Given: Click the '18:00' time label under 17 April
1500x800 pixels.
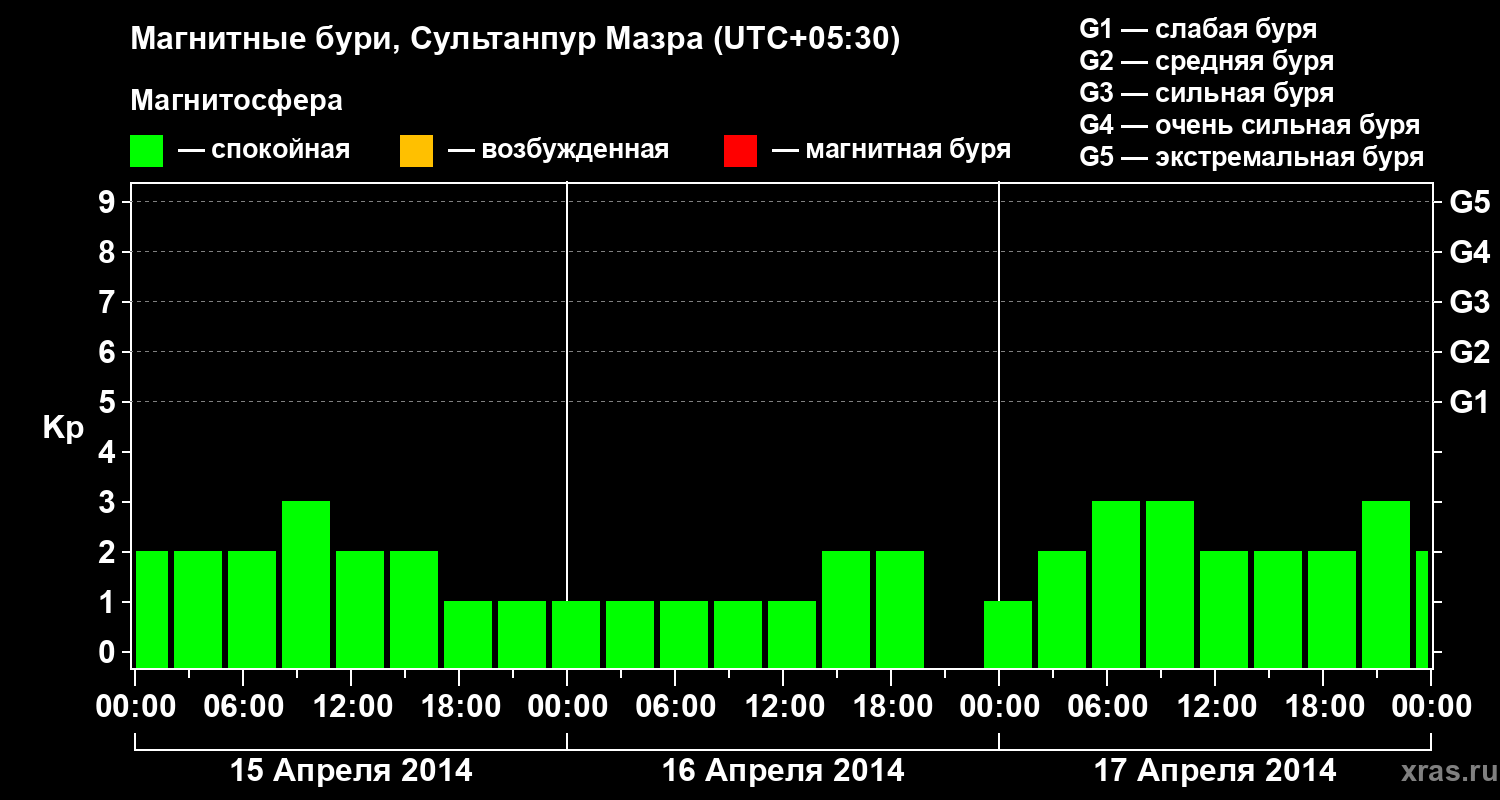Looking at the screenshot, I should click(x=1323, y=707).
